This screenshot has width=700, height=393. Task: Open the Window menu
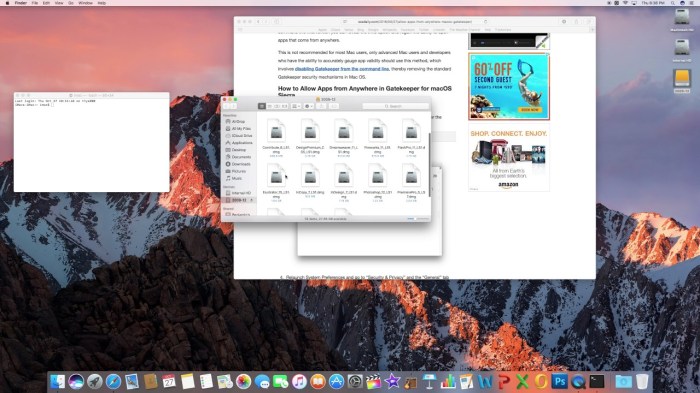(x=85, y=3)
